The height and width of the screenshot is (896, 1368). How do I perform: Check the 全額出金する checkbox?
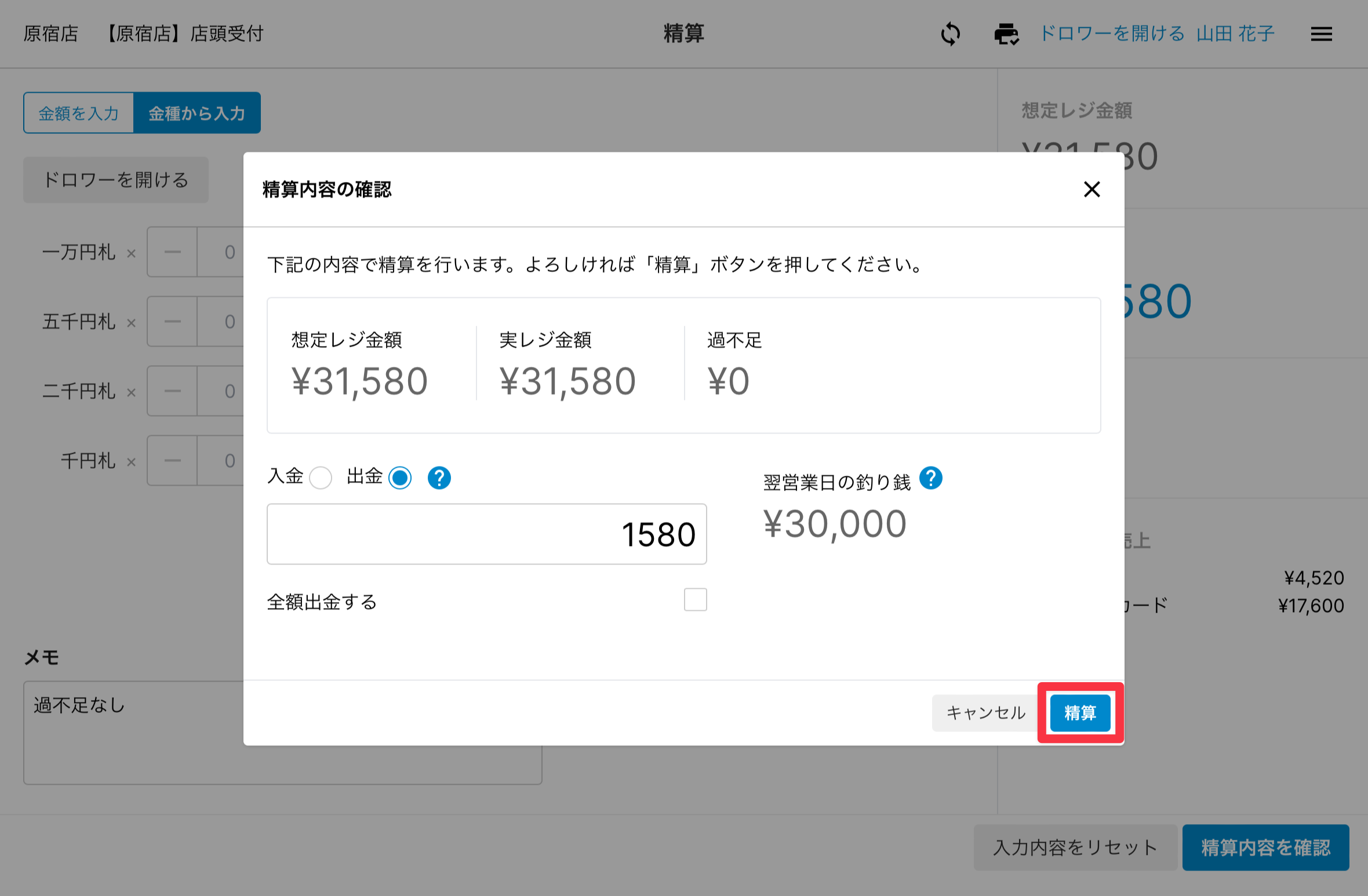695,599
